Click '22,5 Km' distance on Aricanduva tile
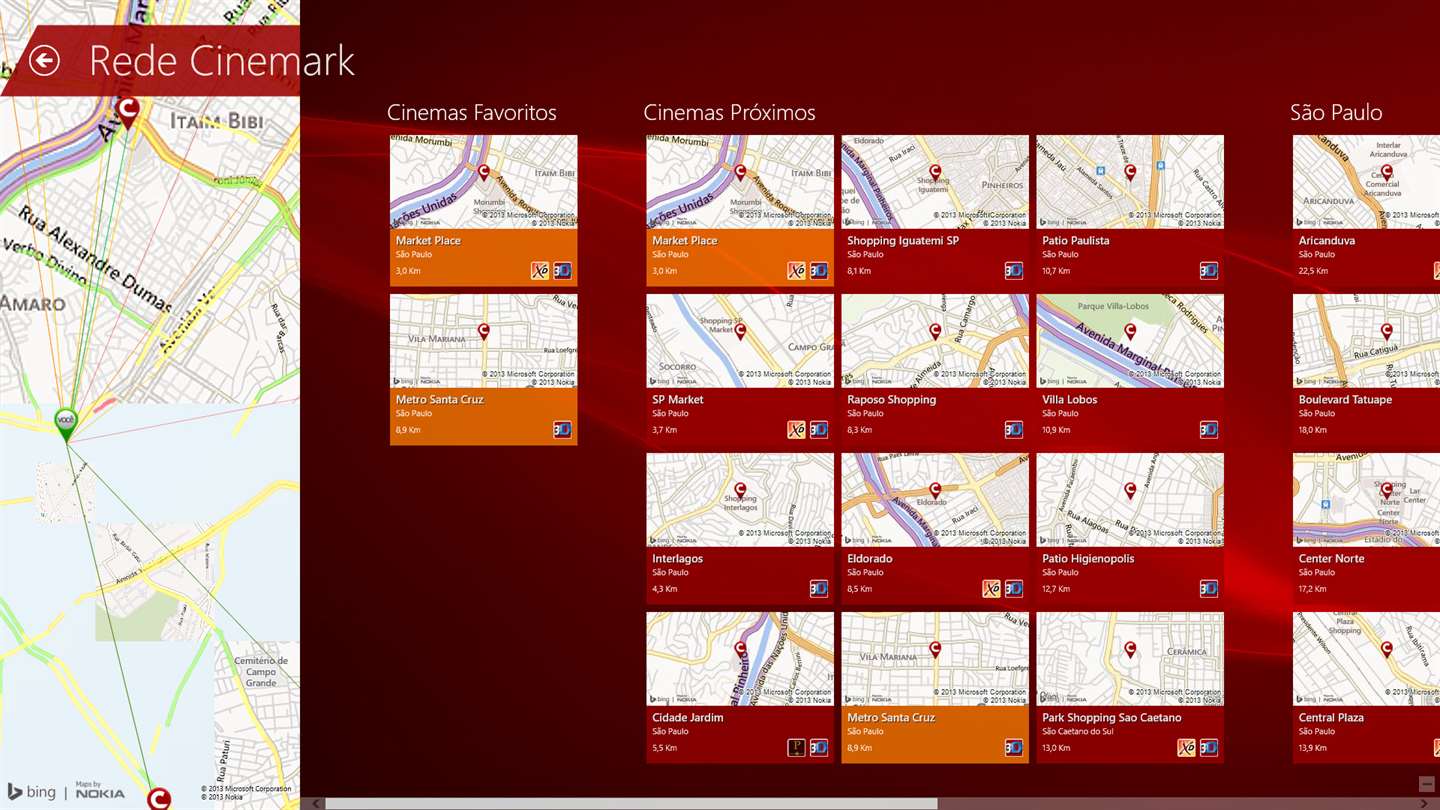This screenshot has width=1440, height=810. 1312,271
